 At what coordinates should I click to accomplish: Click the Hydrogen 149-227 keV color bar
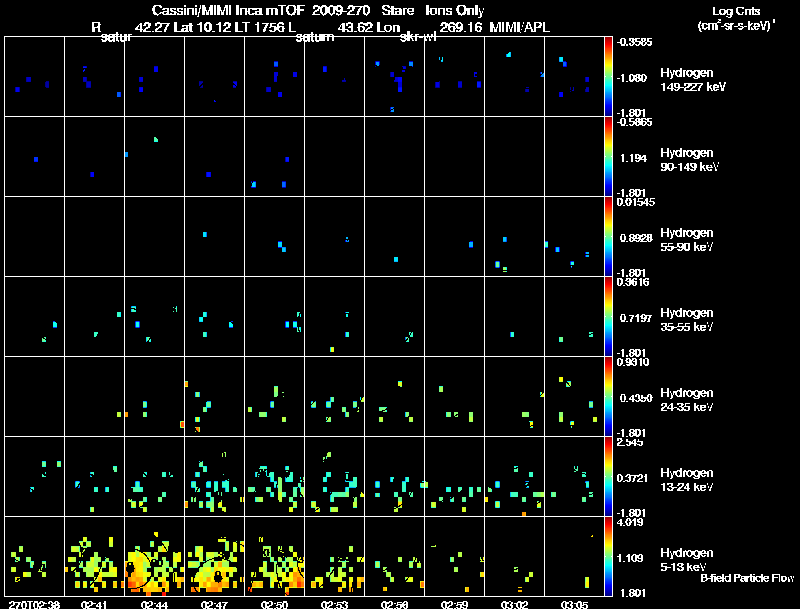[608, 76]
